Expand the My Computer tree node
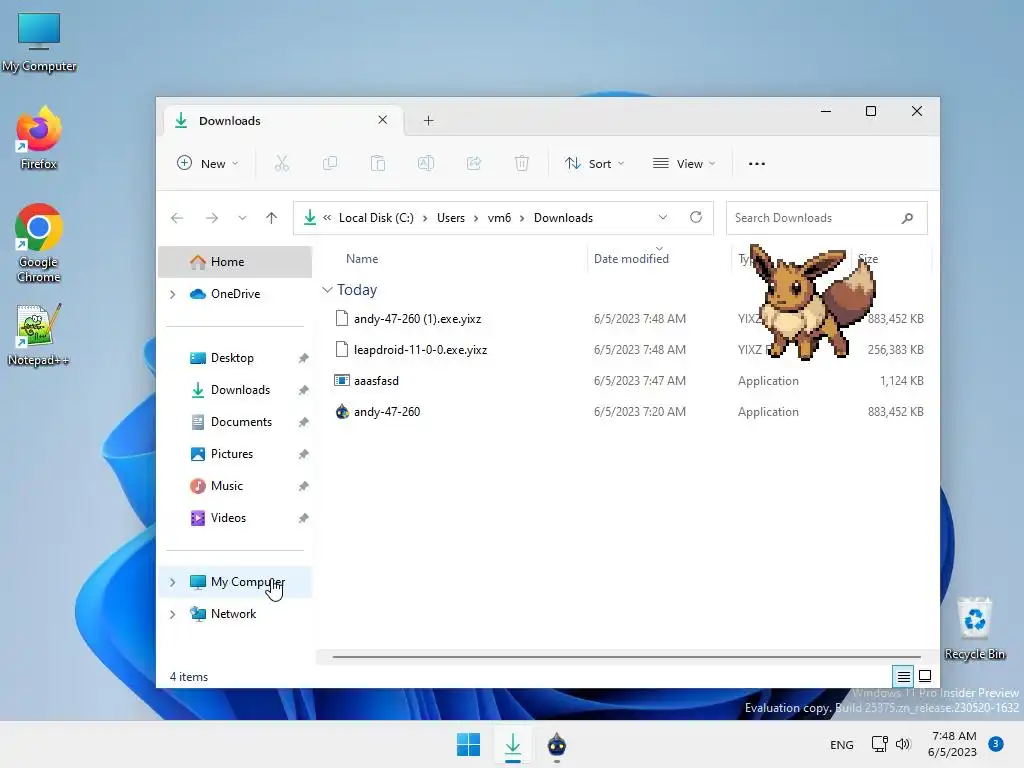 point(172,582)
